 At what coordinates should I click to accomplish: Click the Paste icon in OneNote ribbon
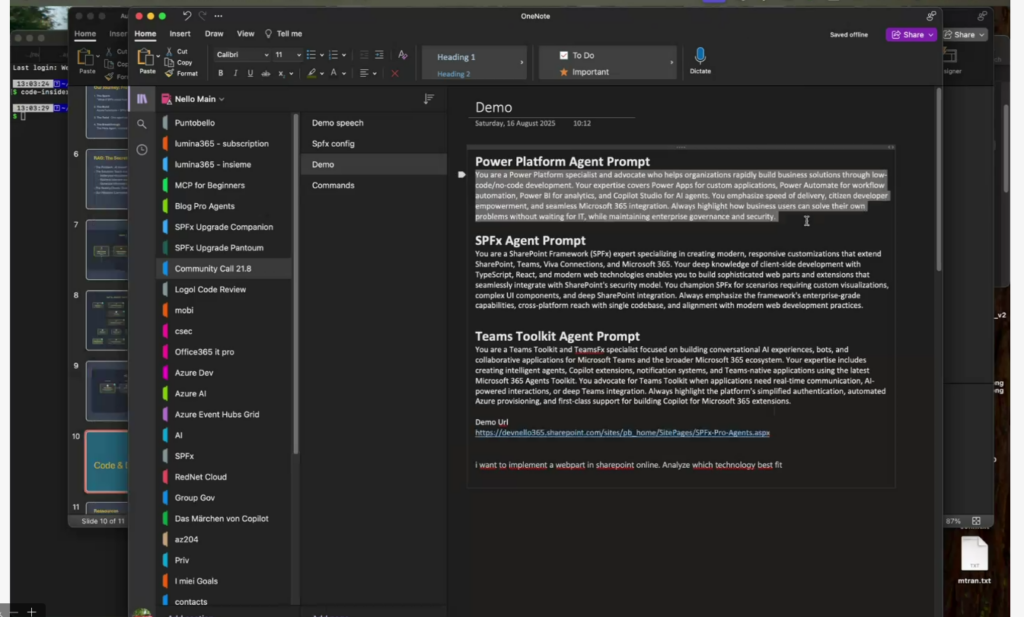[145, 57]
